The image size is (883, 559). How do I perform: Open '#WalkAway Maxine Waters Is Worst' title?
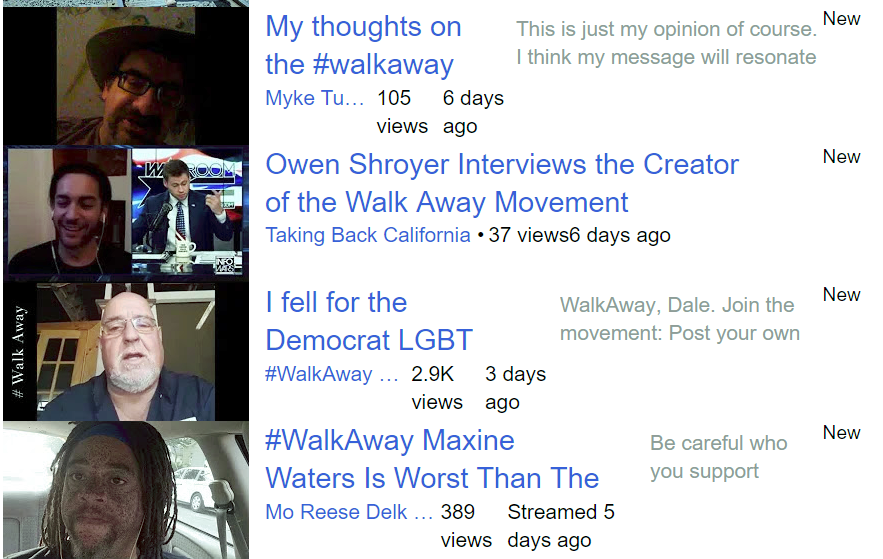pyautogui.click(x=432, y=459)
